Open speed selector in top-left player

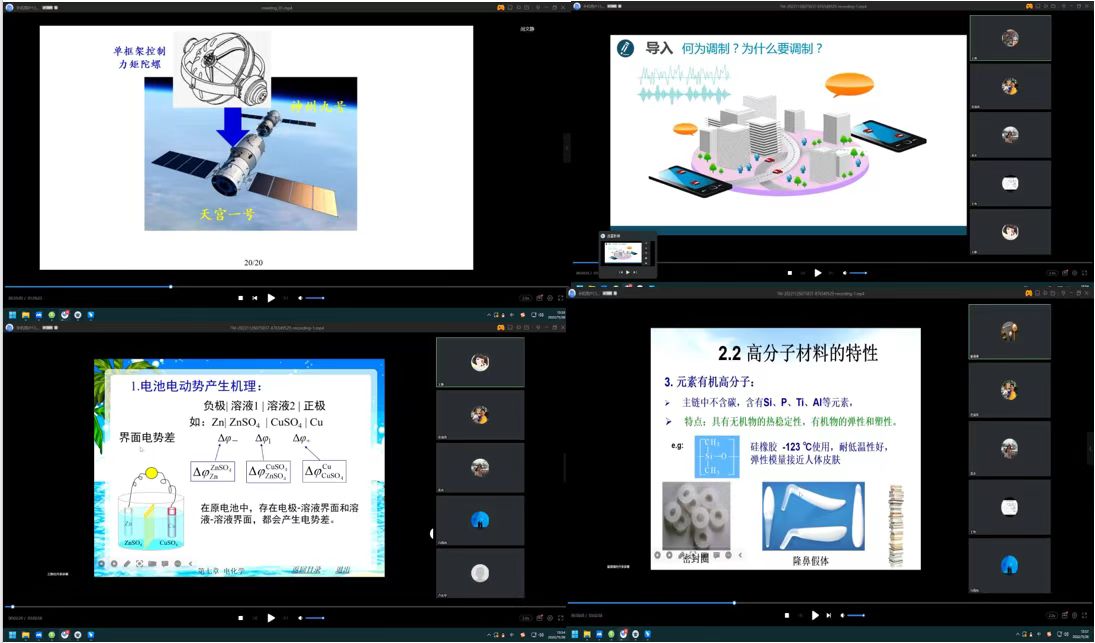click(525, 298)
